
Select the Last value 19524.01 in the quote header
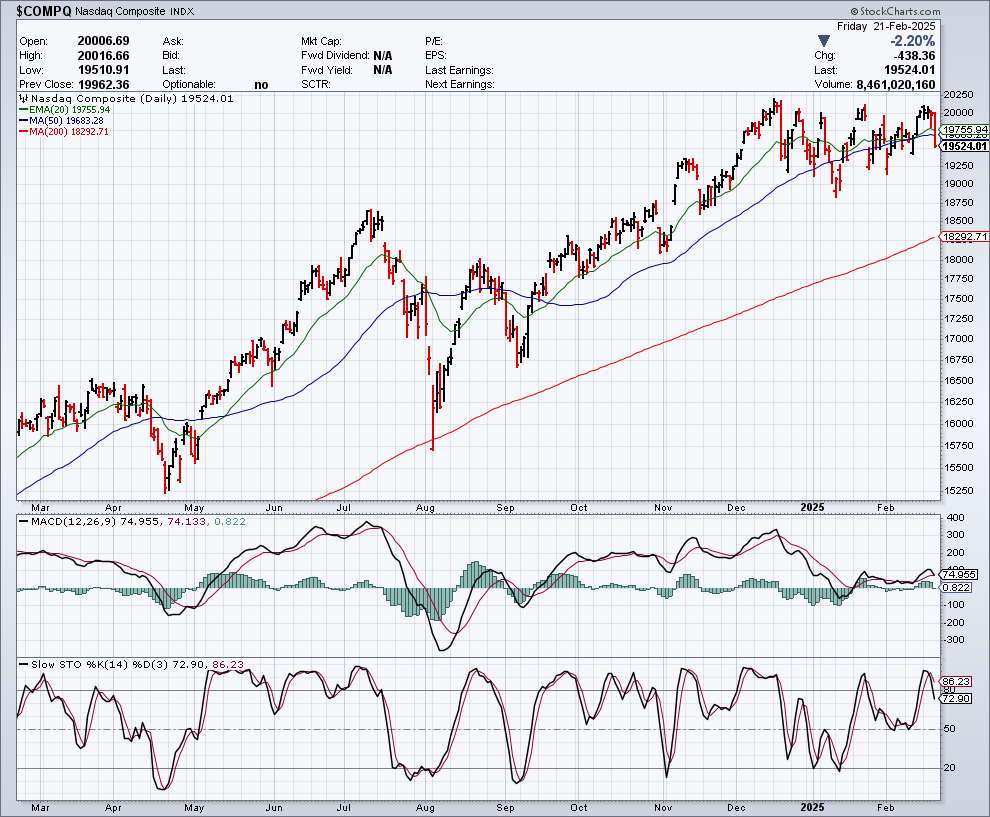click(910, 70)
